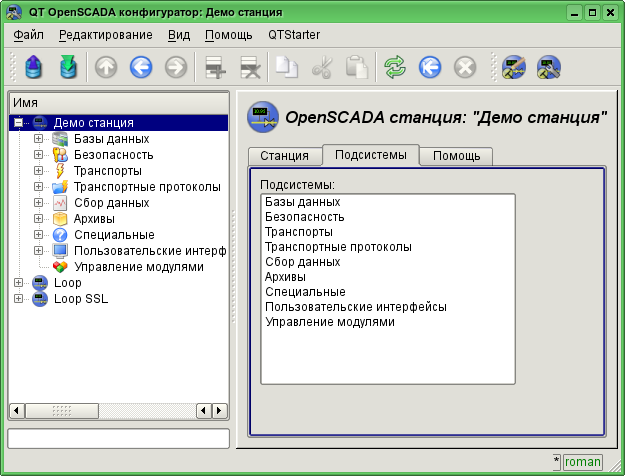
Task: Collapse the Демо станция tree node
Action: [x=18, y=122]
